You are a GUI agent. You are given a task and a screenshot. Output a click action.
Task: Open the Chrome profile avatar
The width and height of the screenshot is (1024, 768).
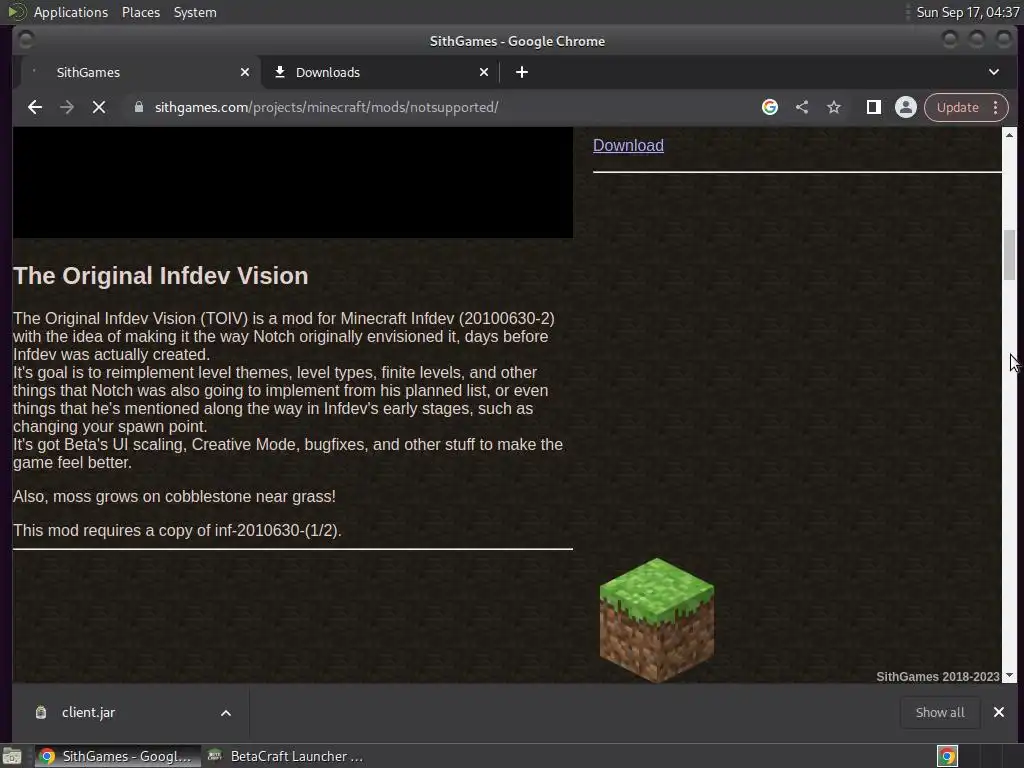coord(906,107)
